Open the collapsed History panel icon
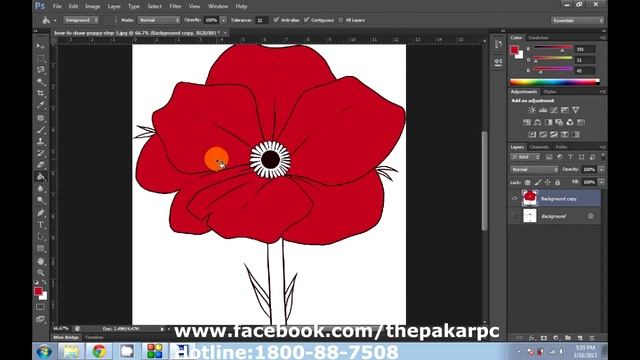640x360 pixels. [498, 44]
